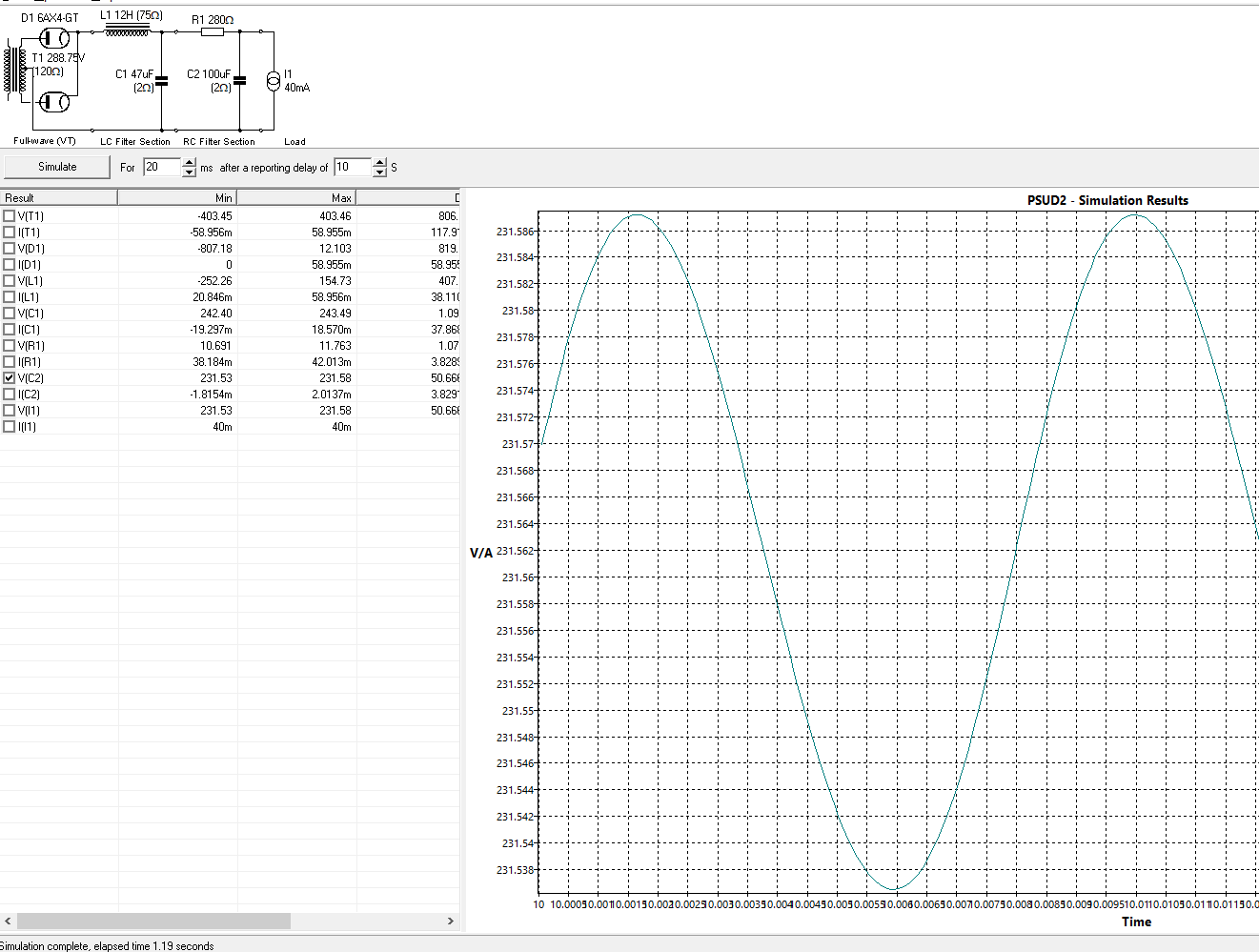The height and width of the screenshot is (952, 1259).
Task: Click the Full-wave (VT) section label
Action: (45, 141)
